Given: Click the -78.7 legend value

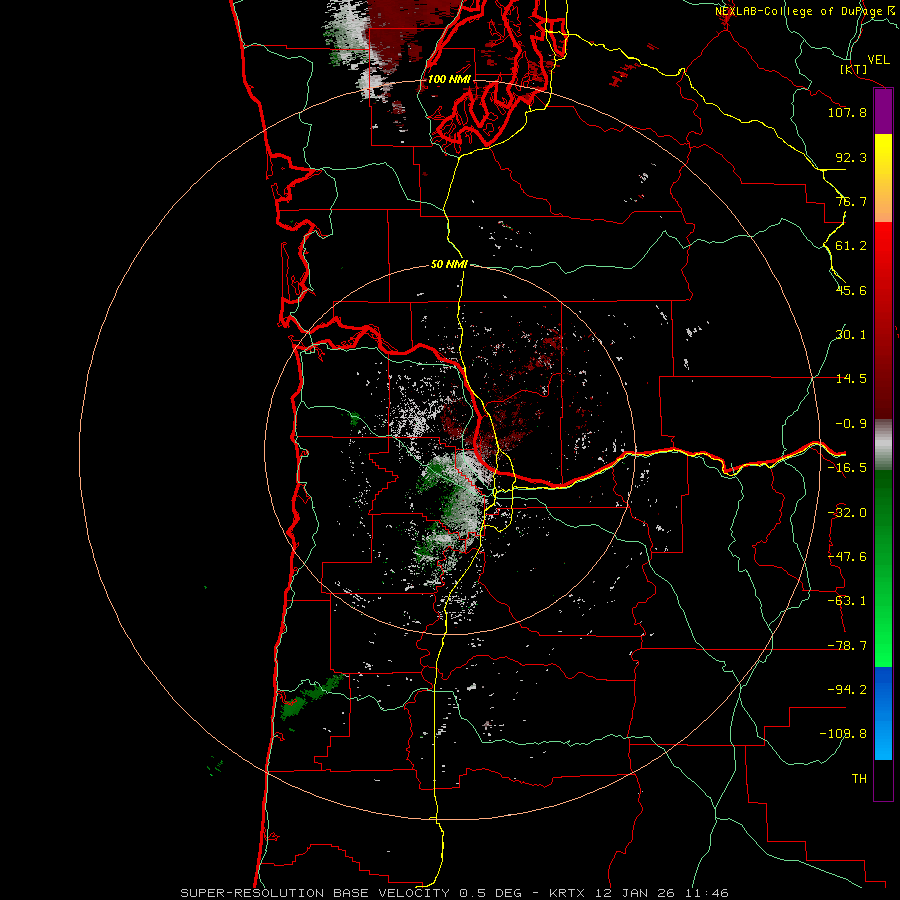Looking at the screenshot, I should click(847, 646).
